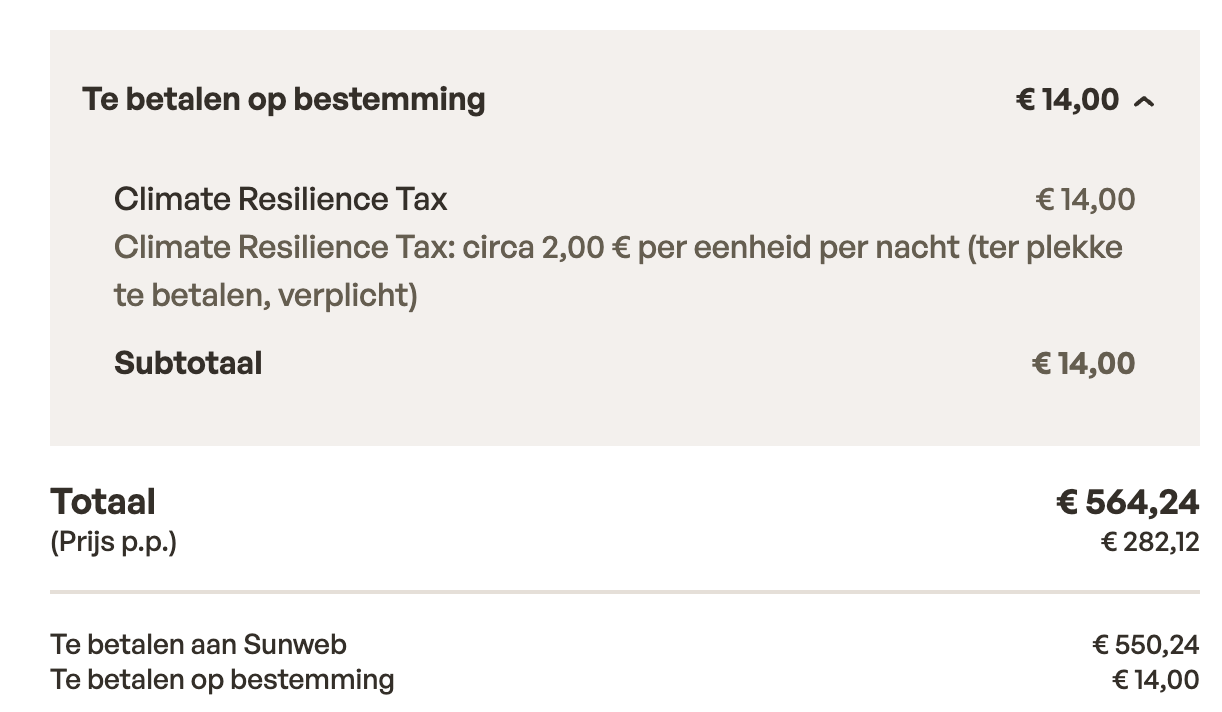Click the bottom summary € 14,00 destination amount
The image size is (1222, 712).
point(1155,680)
